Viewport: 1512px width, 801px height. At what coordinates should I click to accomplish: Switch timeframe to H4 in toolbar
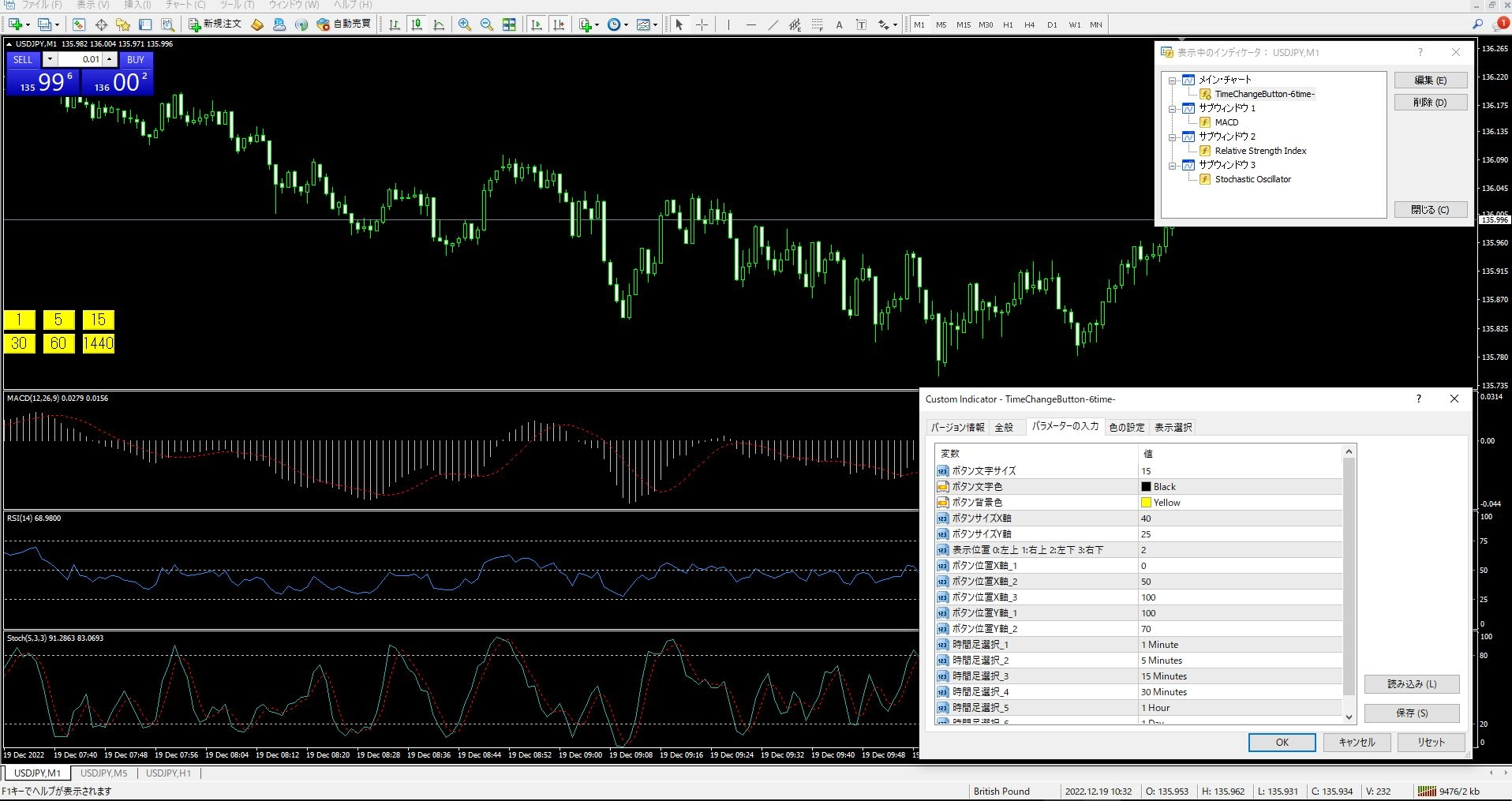click(1029, 24)
